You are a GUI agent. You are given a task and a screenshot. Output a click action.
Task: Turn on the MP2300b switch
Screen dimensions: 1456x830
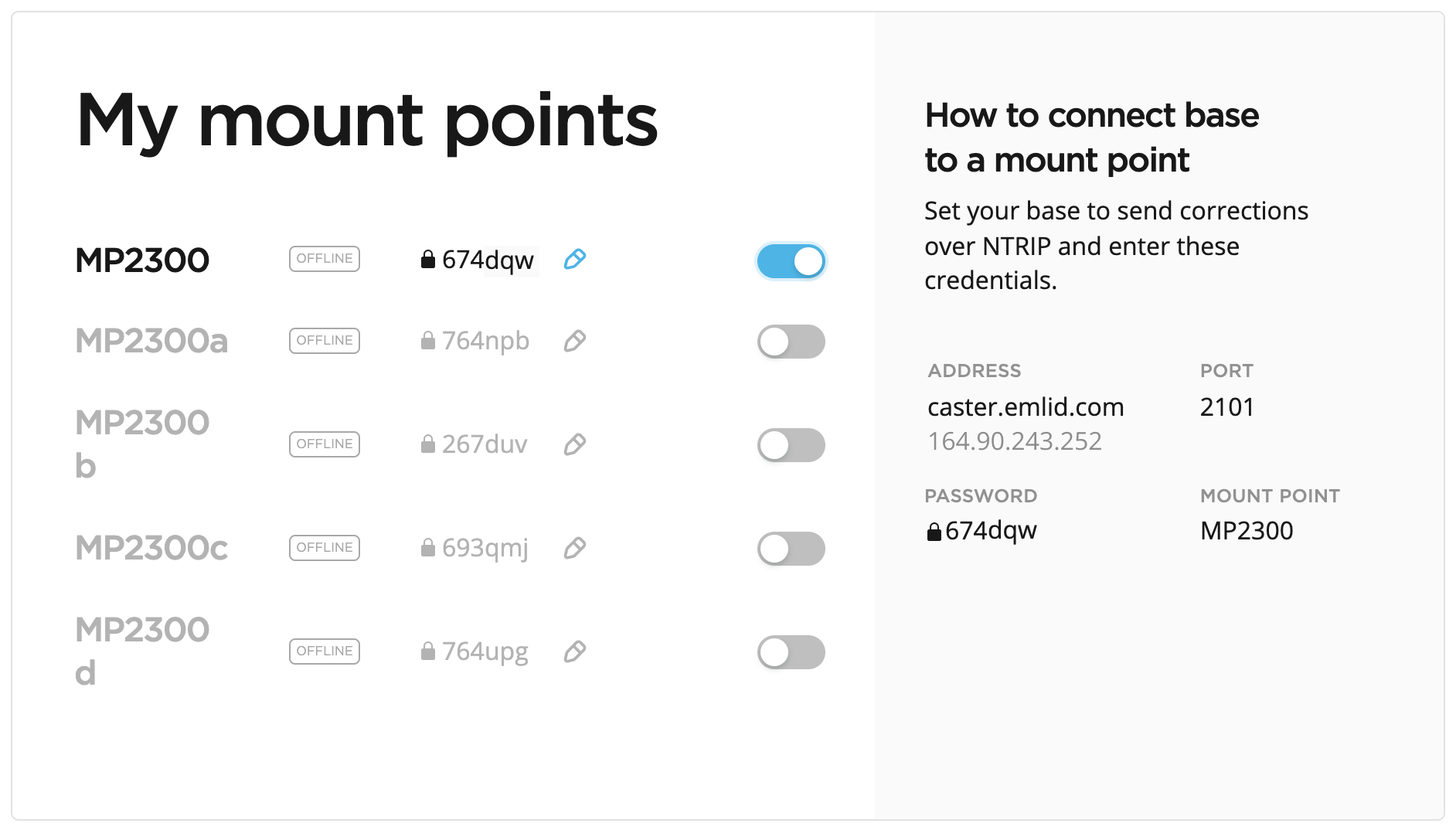tap(791, 445)
